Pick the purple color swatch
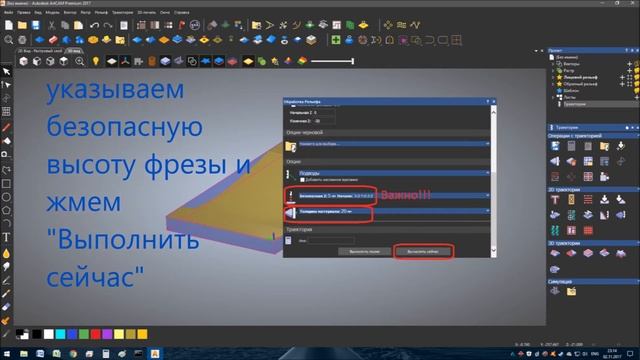The width and height of the screenshot is (640, 360). (x=107, y=335)
